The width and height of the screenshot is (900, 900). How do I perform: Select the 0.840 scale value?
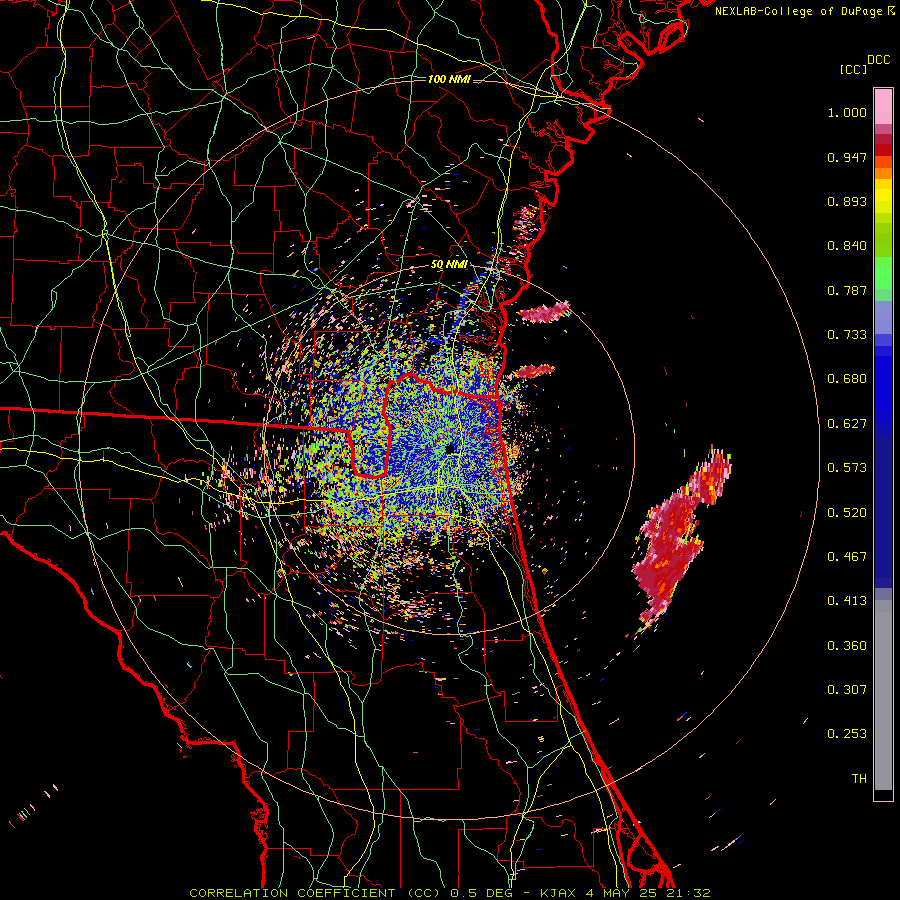tap(847, 246)
